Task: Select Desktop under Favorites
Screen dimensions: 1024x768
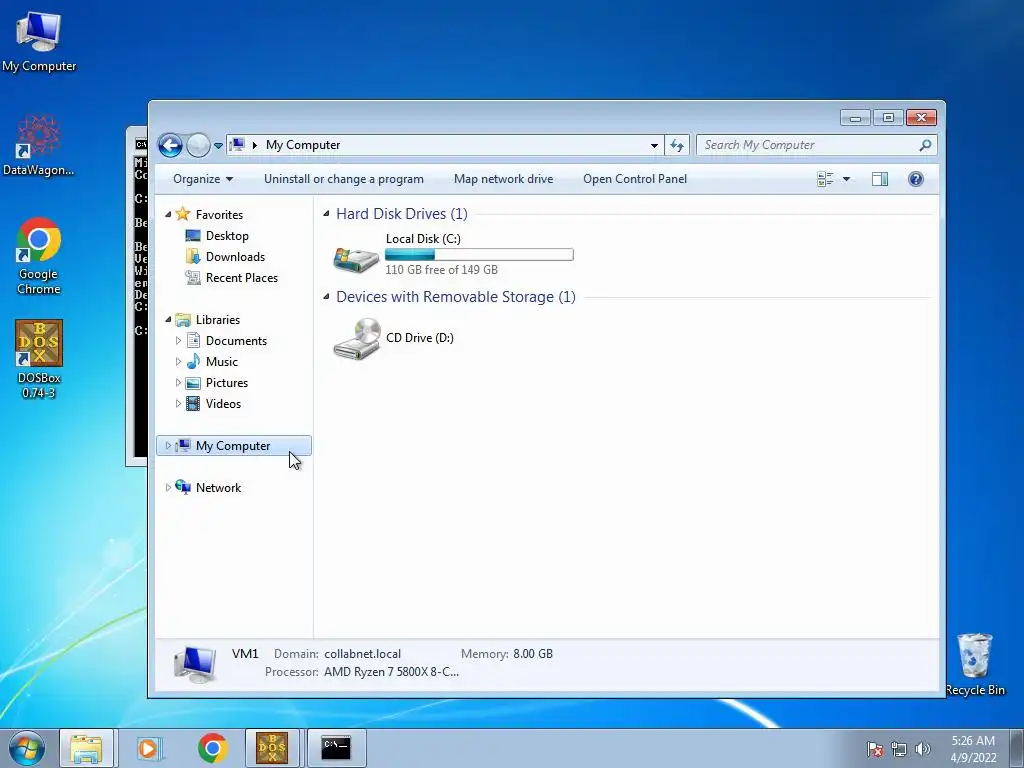Action: [x=227, y=236]
